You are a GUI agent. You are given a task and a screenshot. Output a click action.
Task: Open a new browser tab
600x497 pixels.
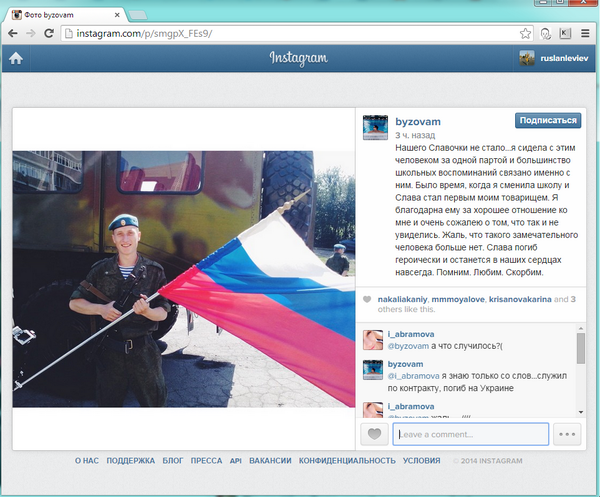138,15
